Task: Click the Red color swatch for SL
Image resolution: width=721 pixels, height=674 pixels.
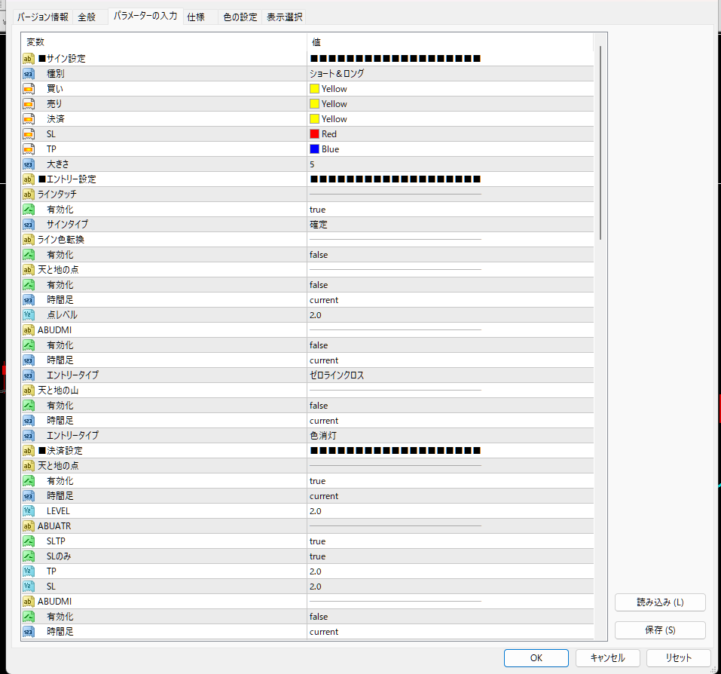Action: [x=315, y=134]
